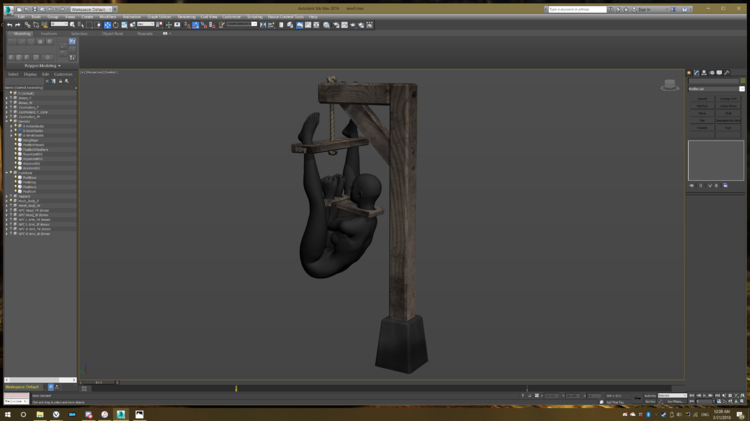Activate the Select and Rotate tool

[116, 25]
